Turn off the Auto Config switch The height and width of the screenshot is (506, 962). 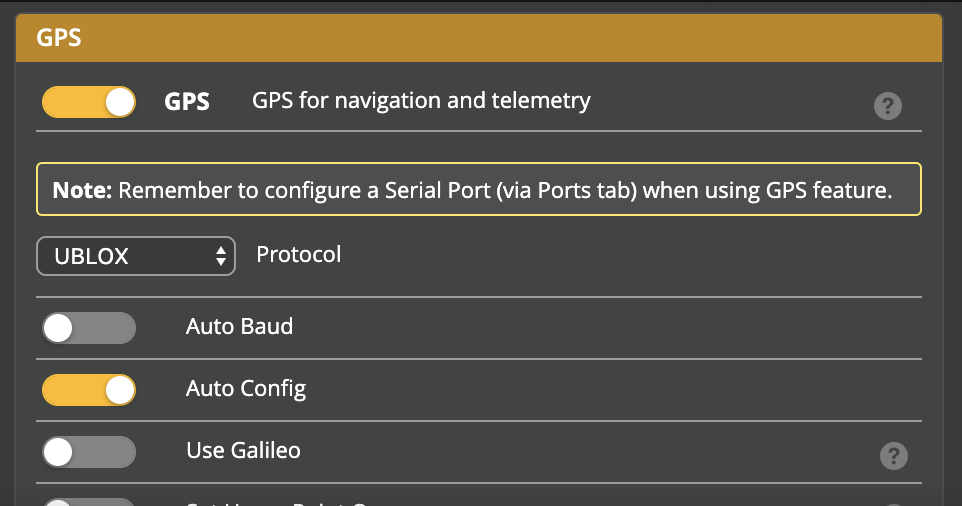89,390
